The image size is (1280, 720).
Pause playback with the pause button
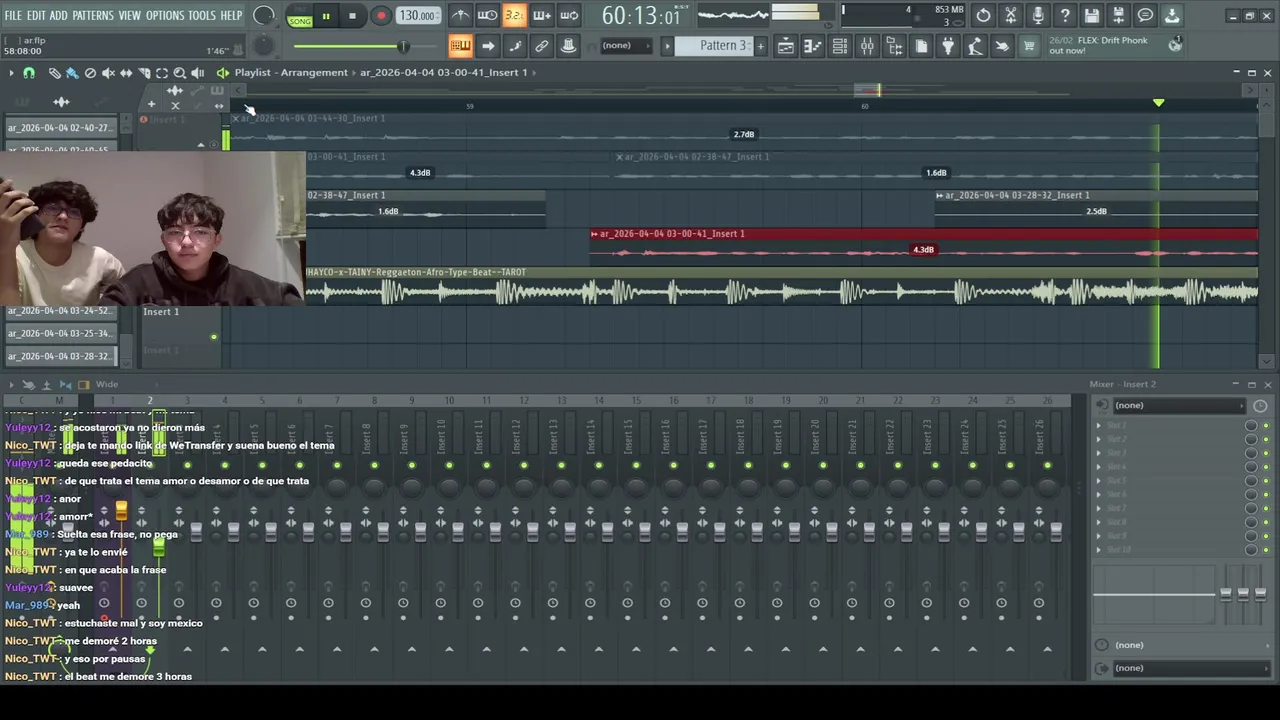tap(326, 16)
